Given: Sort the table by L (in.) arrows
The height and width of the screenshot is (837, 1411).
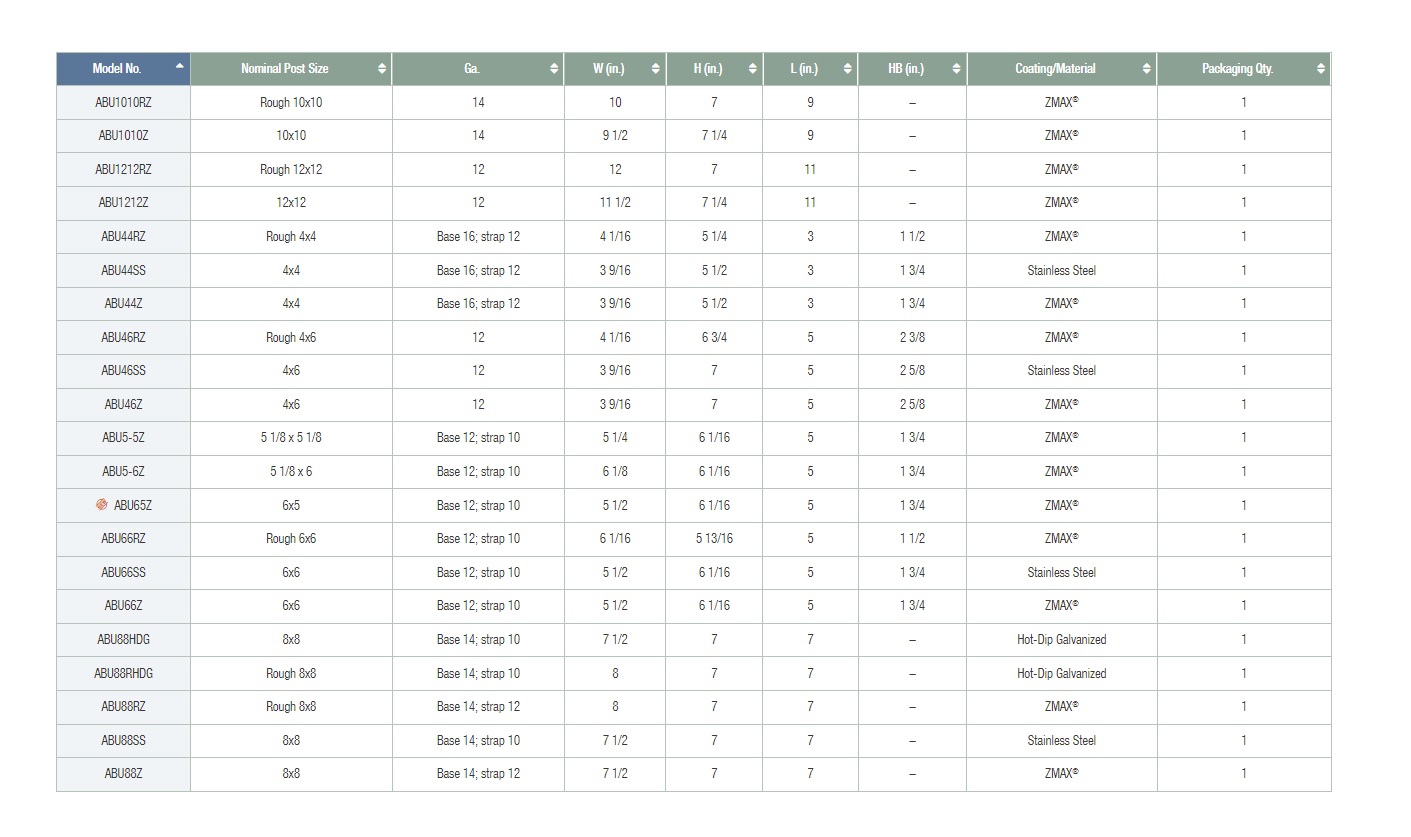Looking at the screenshot, I should [847, 69].
